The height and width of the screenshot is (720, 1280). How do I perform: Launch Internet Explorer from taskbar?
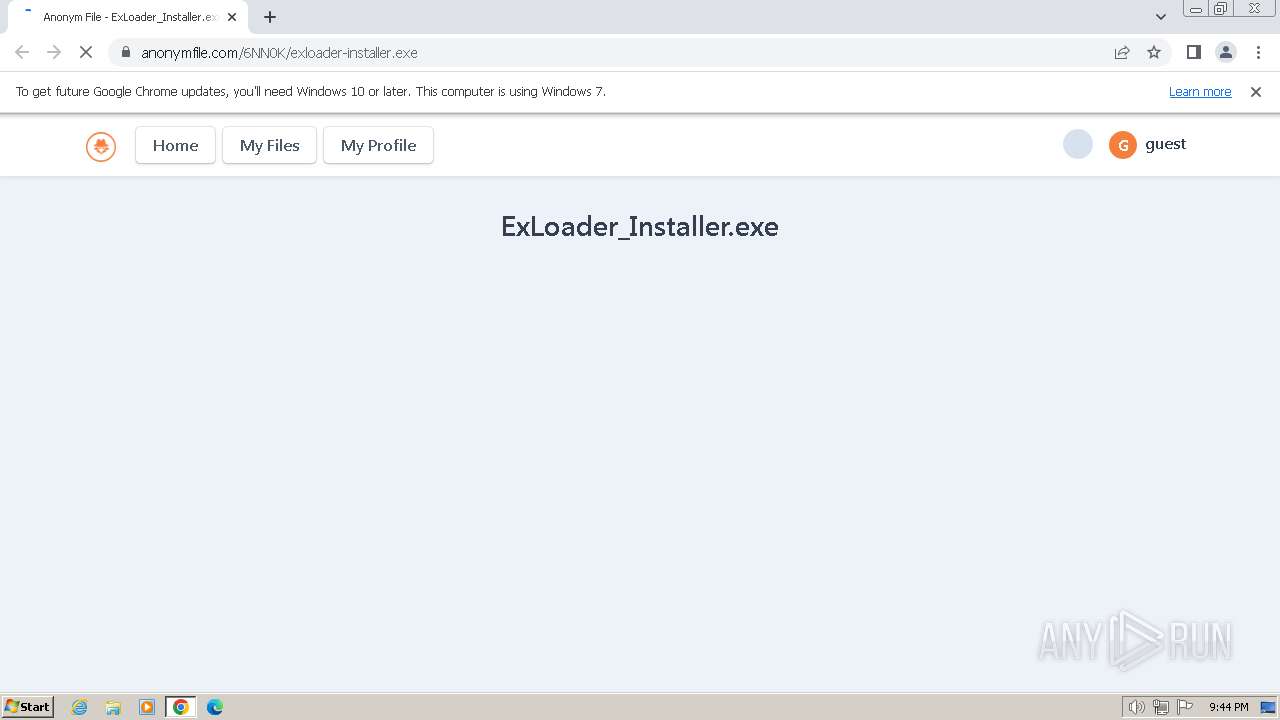tap(80, 707)
